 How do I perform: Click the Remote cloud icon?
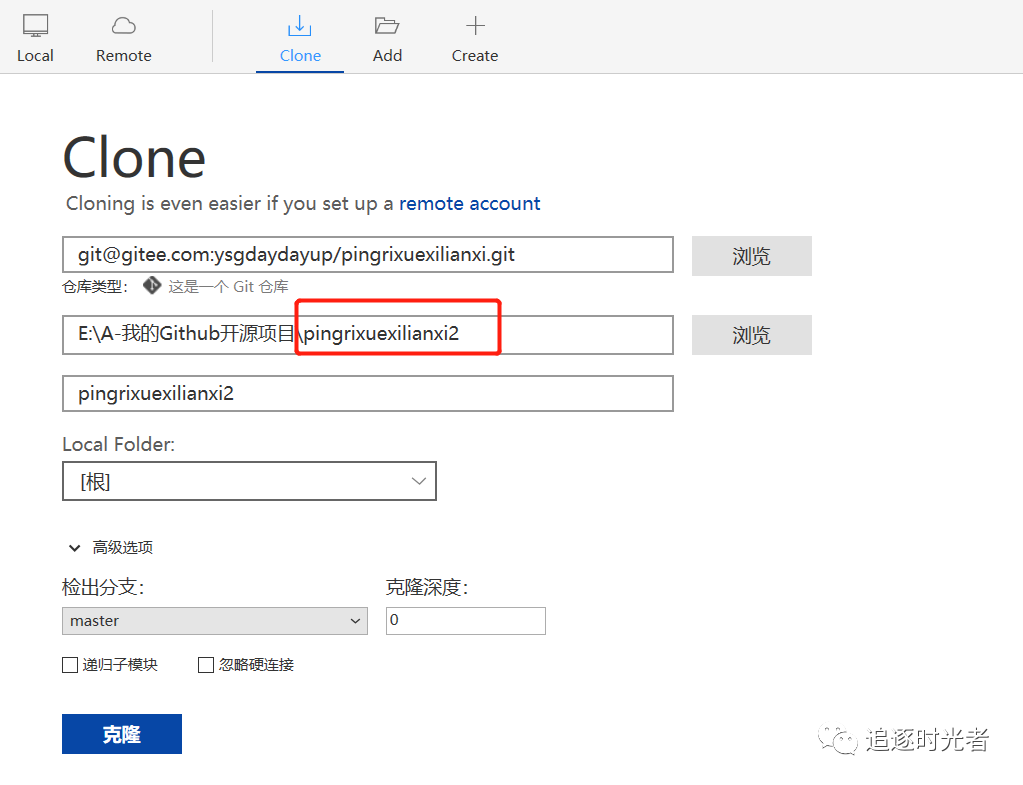[x=124, y=26]
